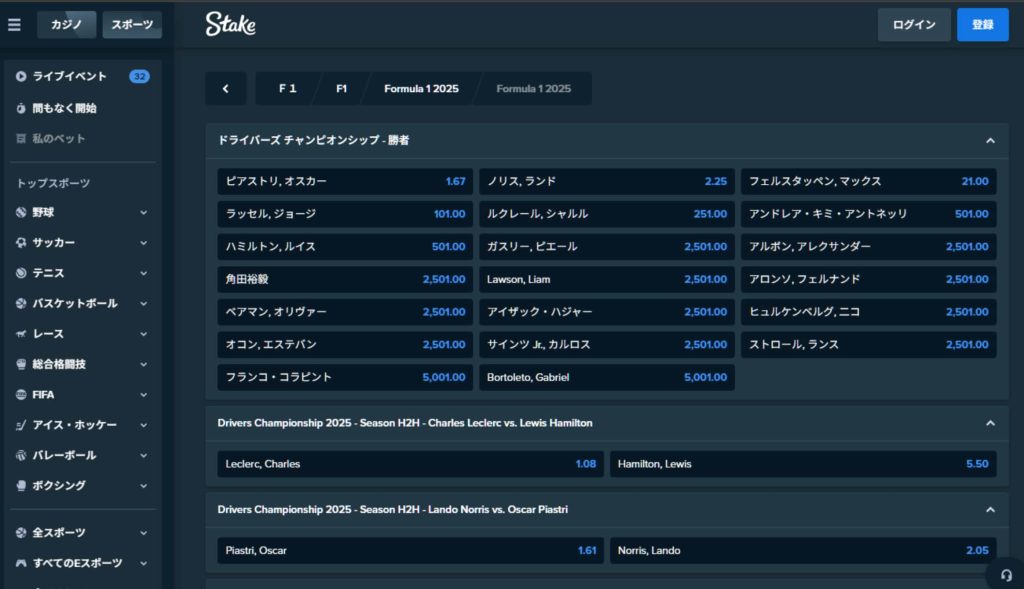Switch to the スポーツ tab

pyautogui.click(x=132, y=25)
